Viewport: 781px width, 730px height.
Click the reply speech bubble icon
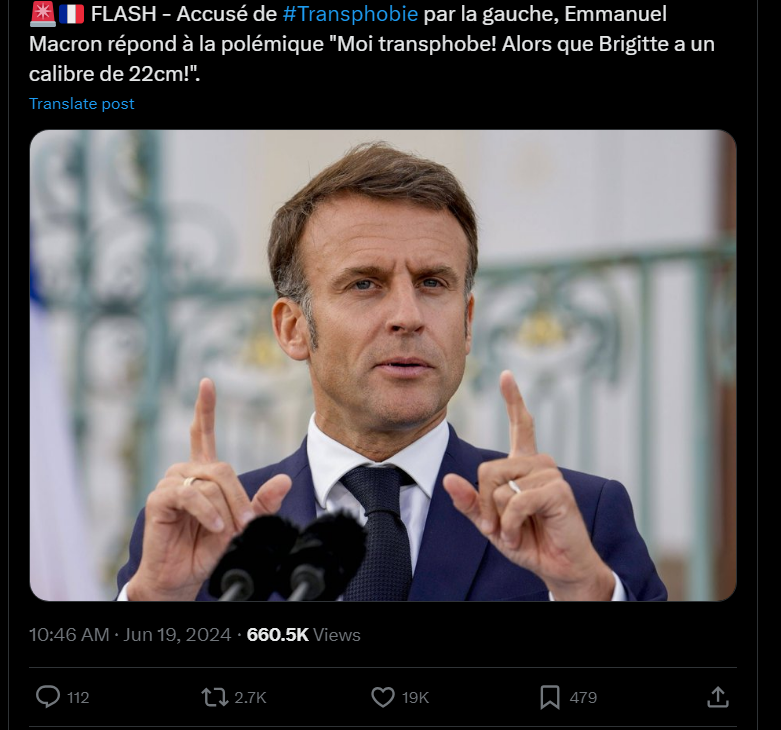pyautogui.click(x=48, y=697)
